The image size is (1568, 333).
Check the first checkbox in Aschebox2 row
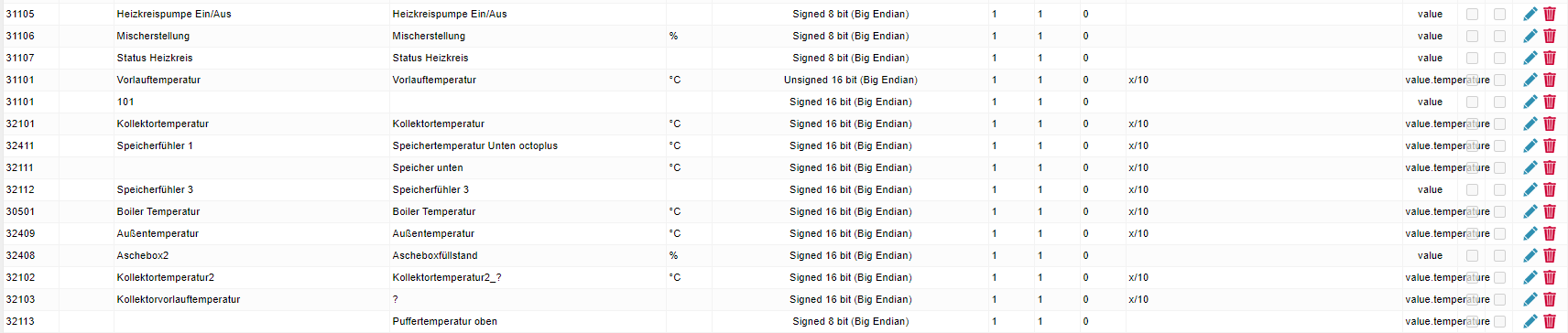tap(1472, 255)
